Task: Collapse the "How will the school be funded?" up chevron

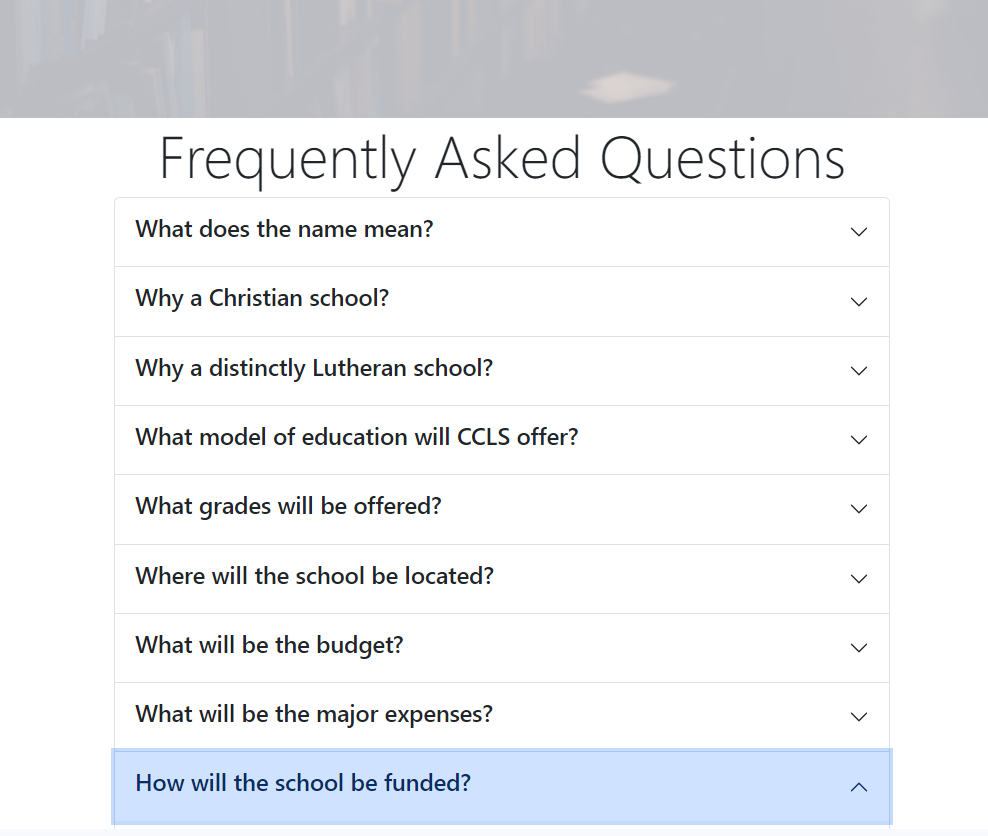Action: [x=859, y=787]
